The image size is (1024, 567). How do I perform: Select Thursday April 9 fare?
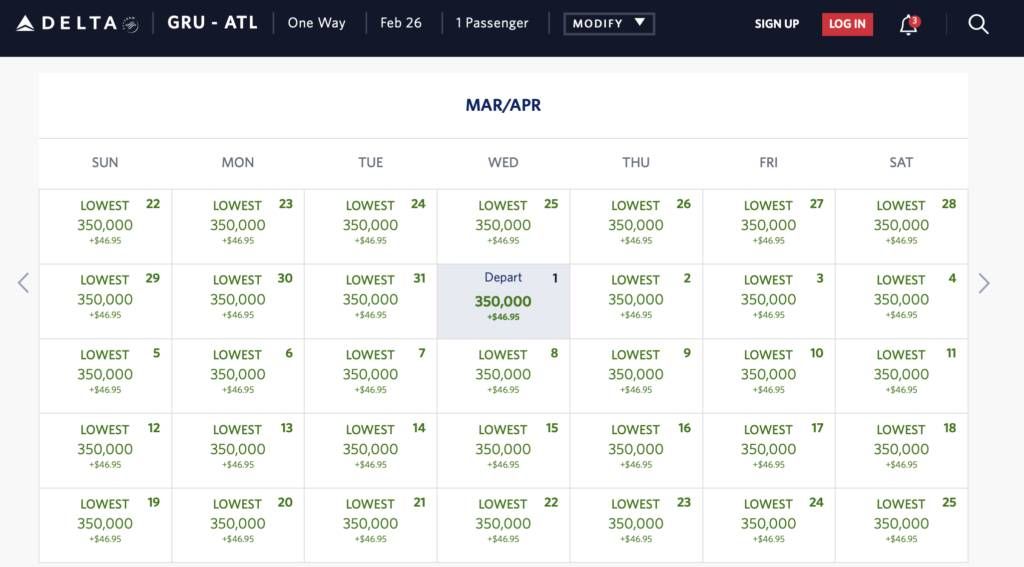[x=636, y=376]
